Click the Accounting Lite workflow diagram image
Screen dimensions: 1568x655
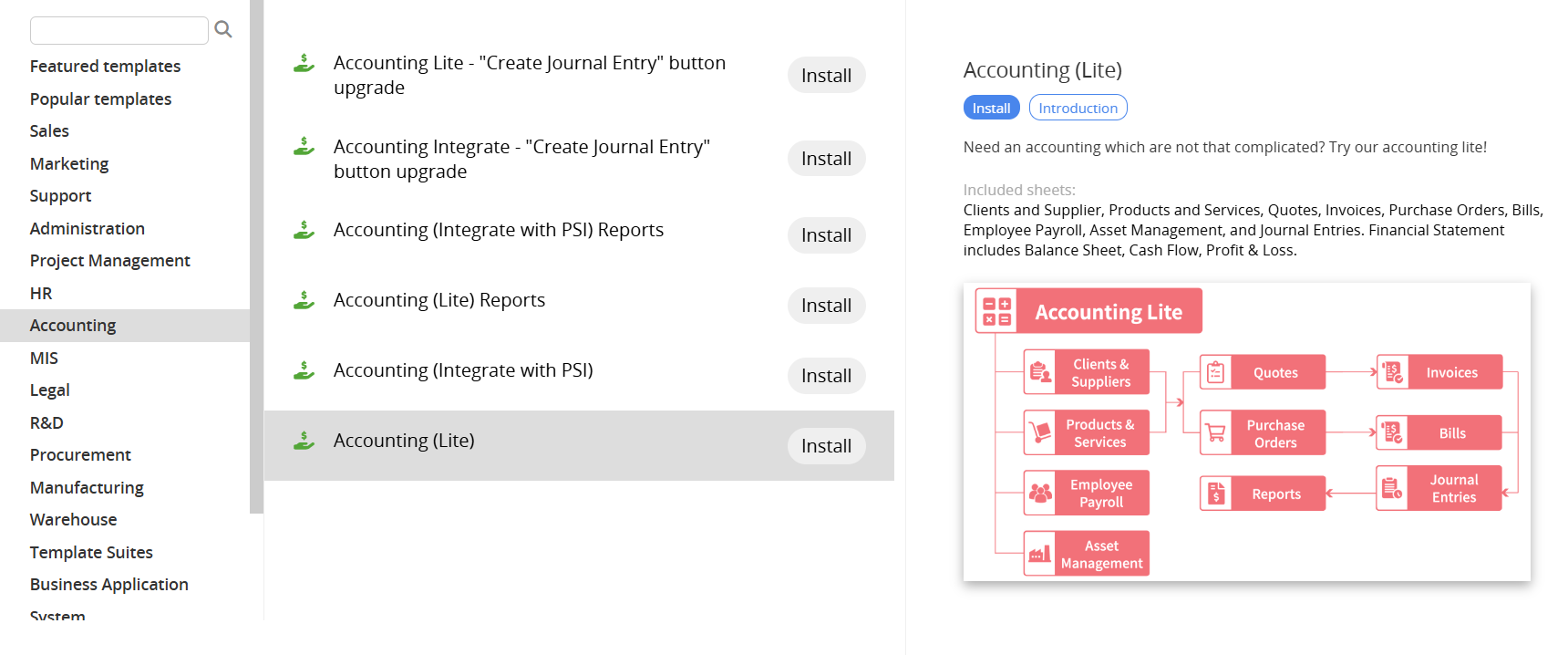click(x=1246, y=431)
